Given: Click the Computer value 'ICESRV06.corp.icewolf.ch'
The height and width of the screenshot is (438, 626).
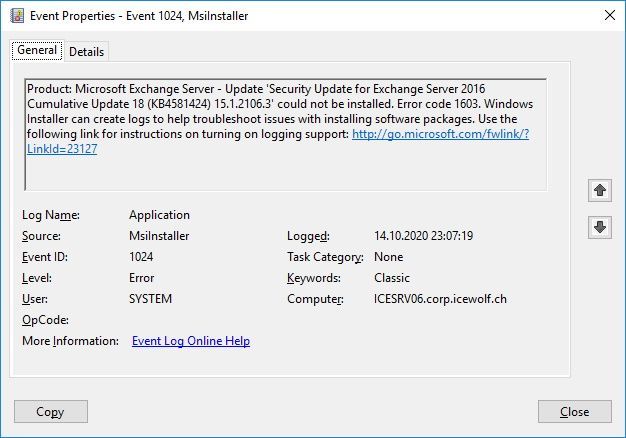Looking at the screenshot, I should click(440, 299).
